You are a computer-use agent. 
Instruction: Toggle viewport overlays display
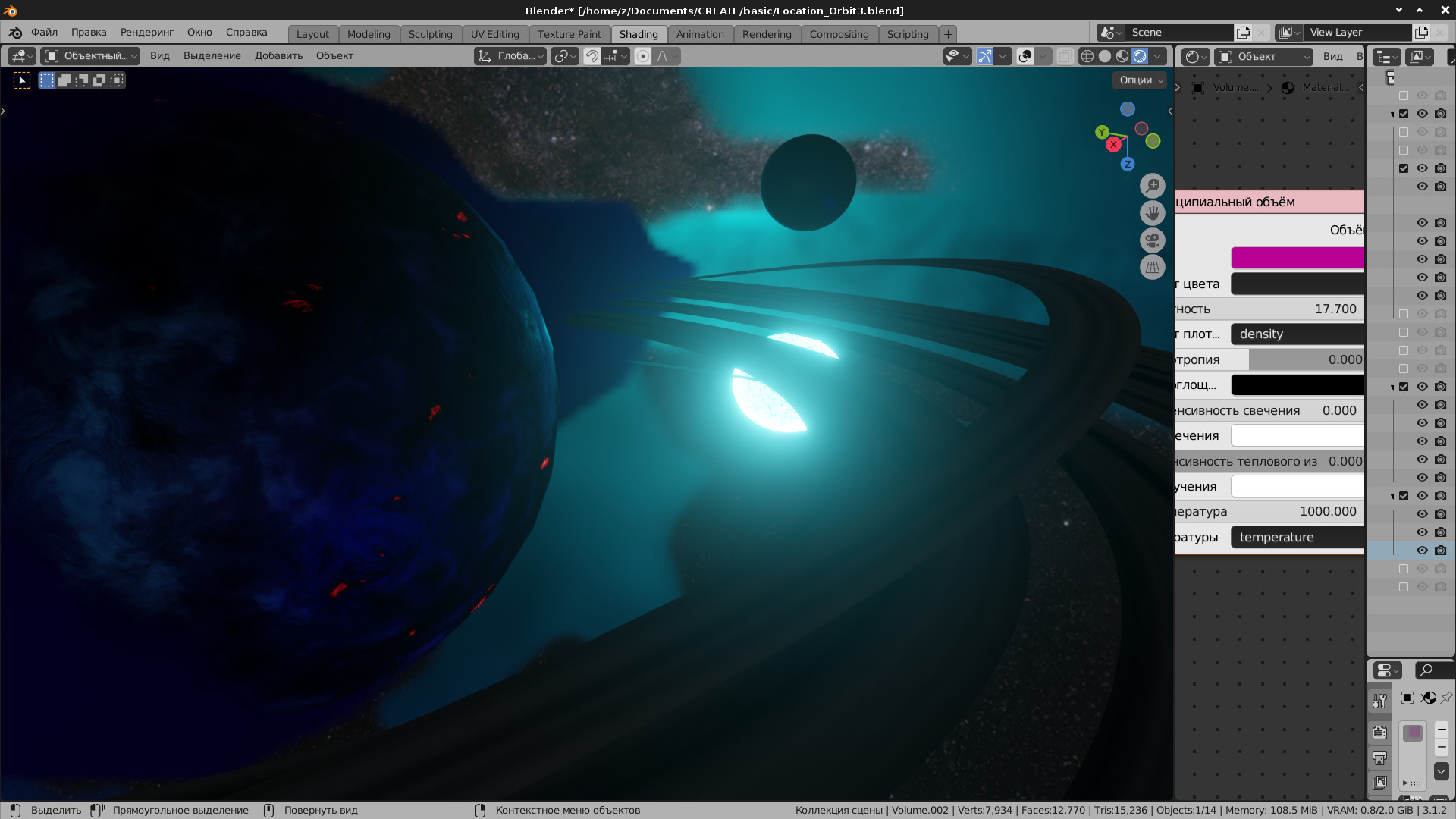tap(1025, 56)
